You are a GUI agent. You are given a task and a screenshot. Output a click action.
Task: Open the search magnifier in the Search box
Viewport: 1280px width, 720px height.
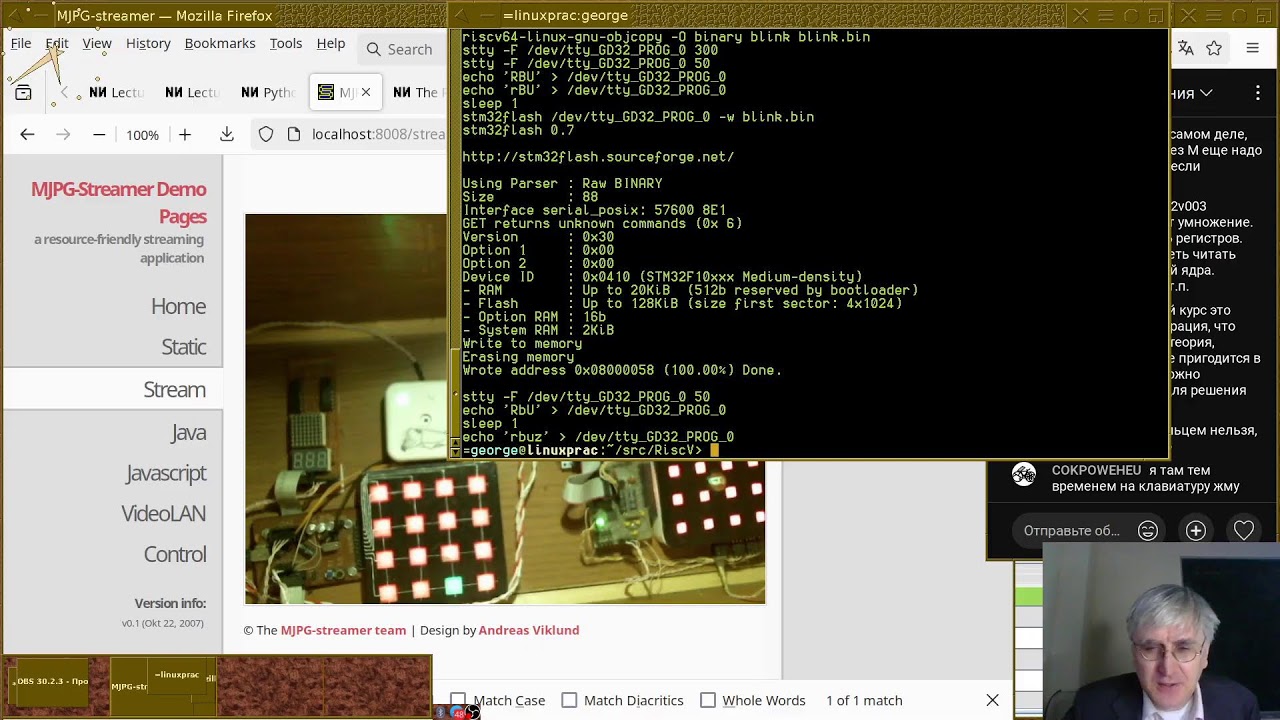374,49
